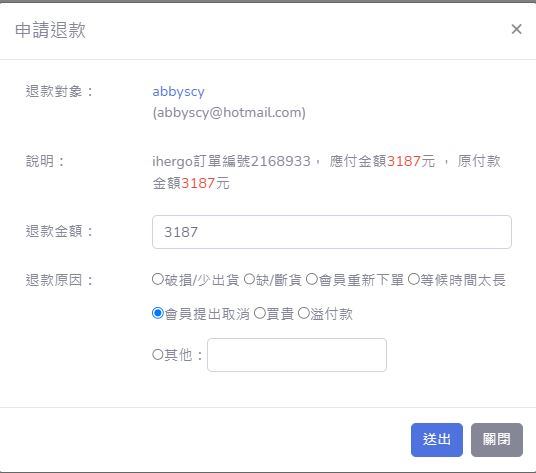The width and height of the screenshot is (536, 473).
Task: Select the 會員提出取消 radio button
Action: [x=158, y=313]
